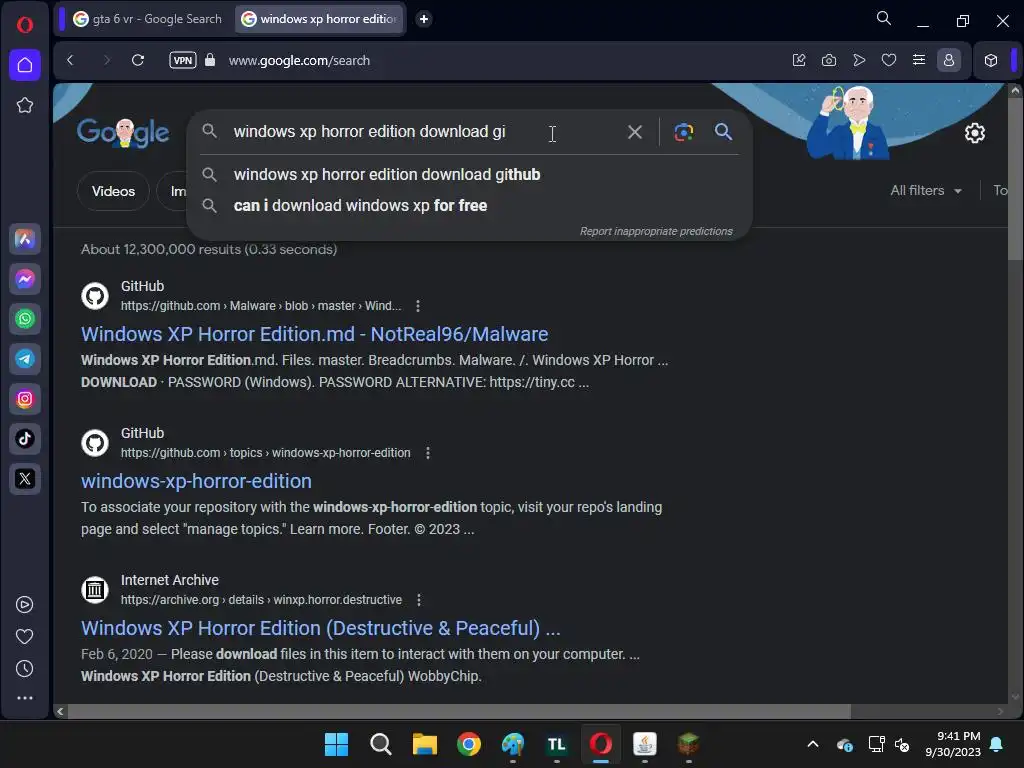Toggle the VPN badge in address bar

click(x=183, y=60)
